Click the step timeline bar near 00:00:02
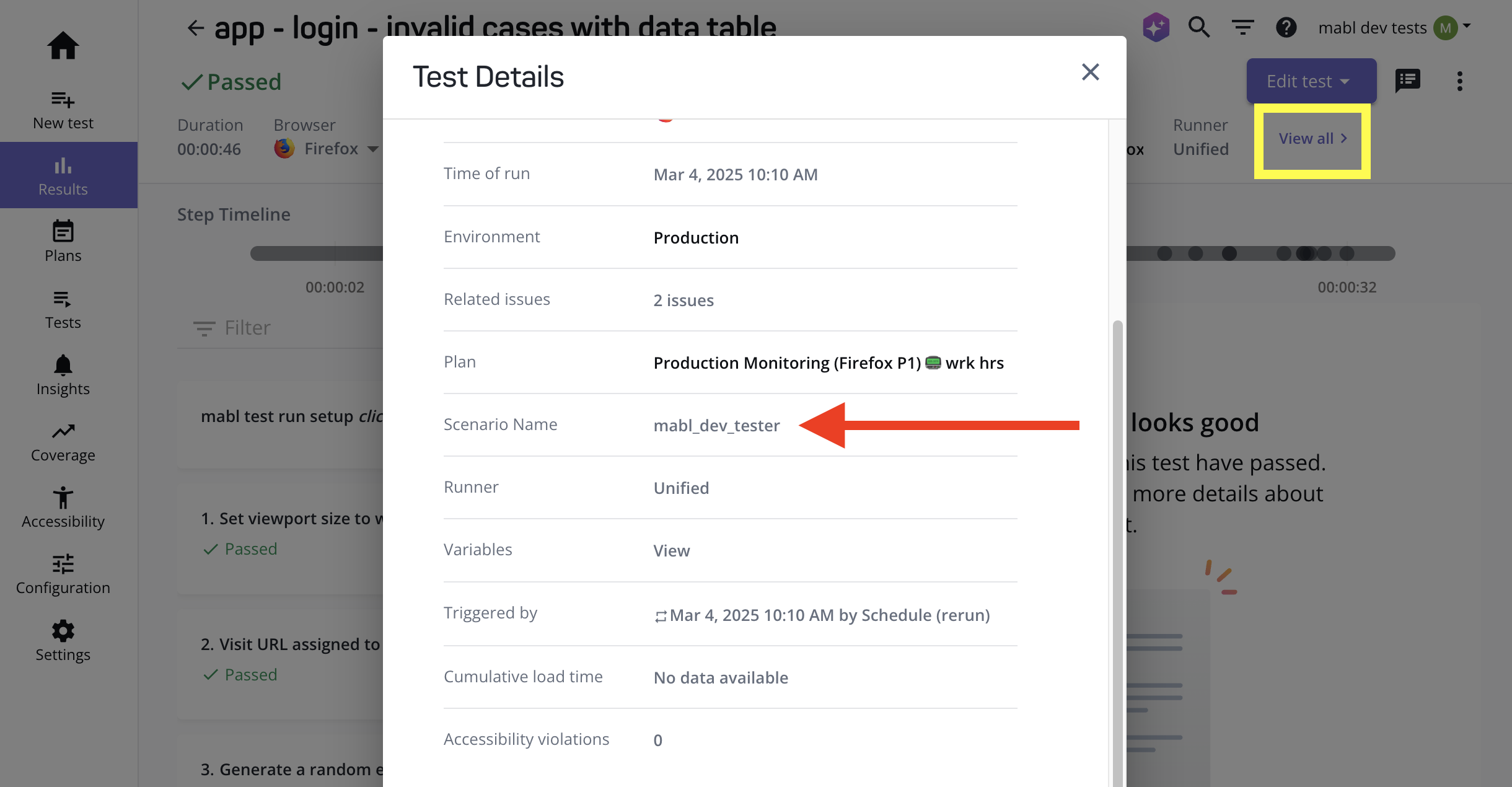 (x=335, y=253)
